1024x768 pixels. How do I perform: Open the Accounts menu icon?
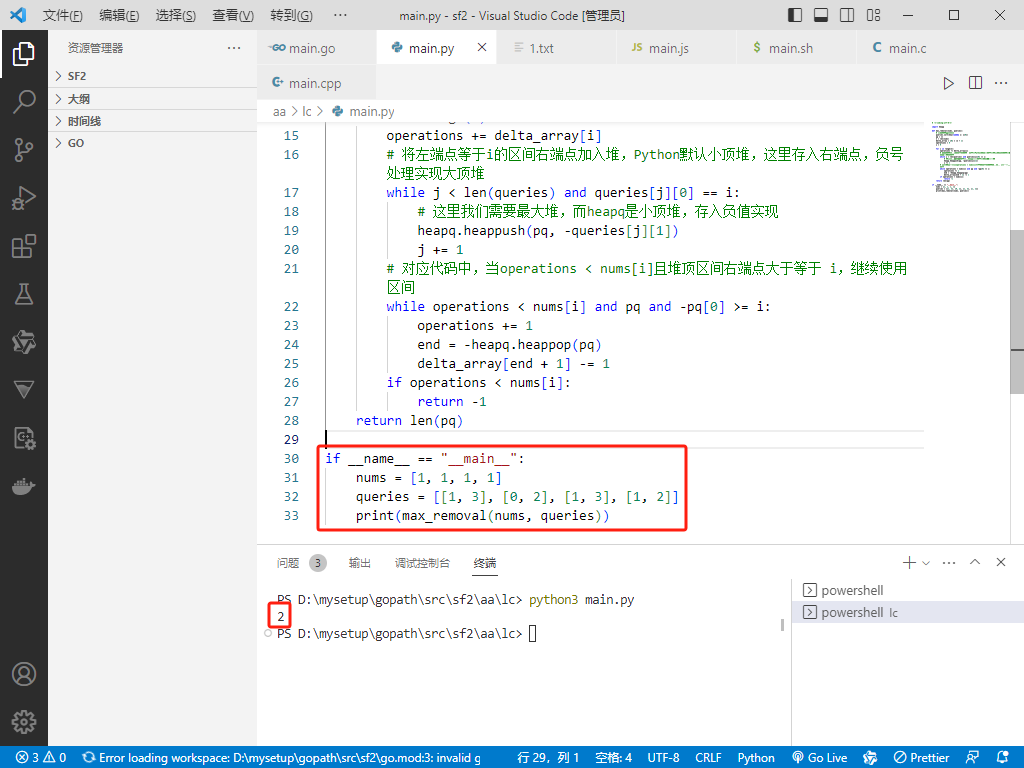coord(24,674)
